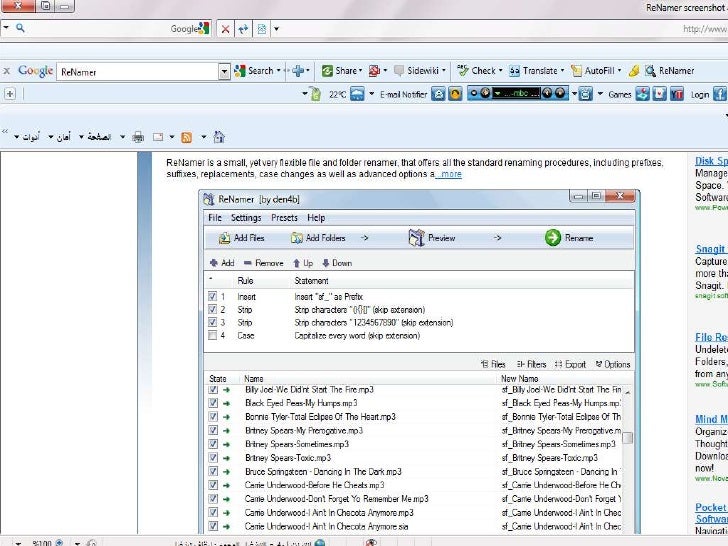Expand the Search button dropdown arrow

pos(279,71)
